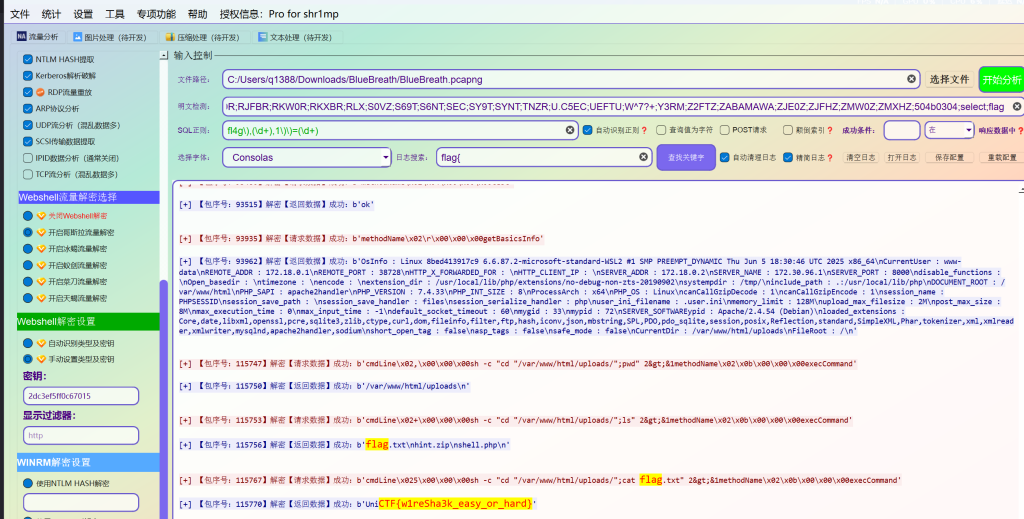The width and height of the screenshot is (1024, 519).
Task: Click the clear icon in the SQL正则 field
Action: tap(571, 129)
